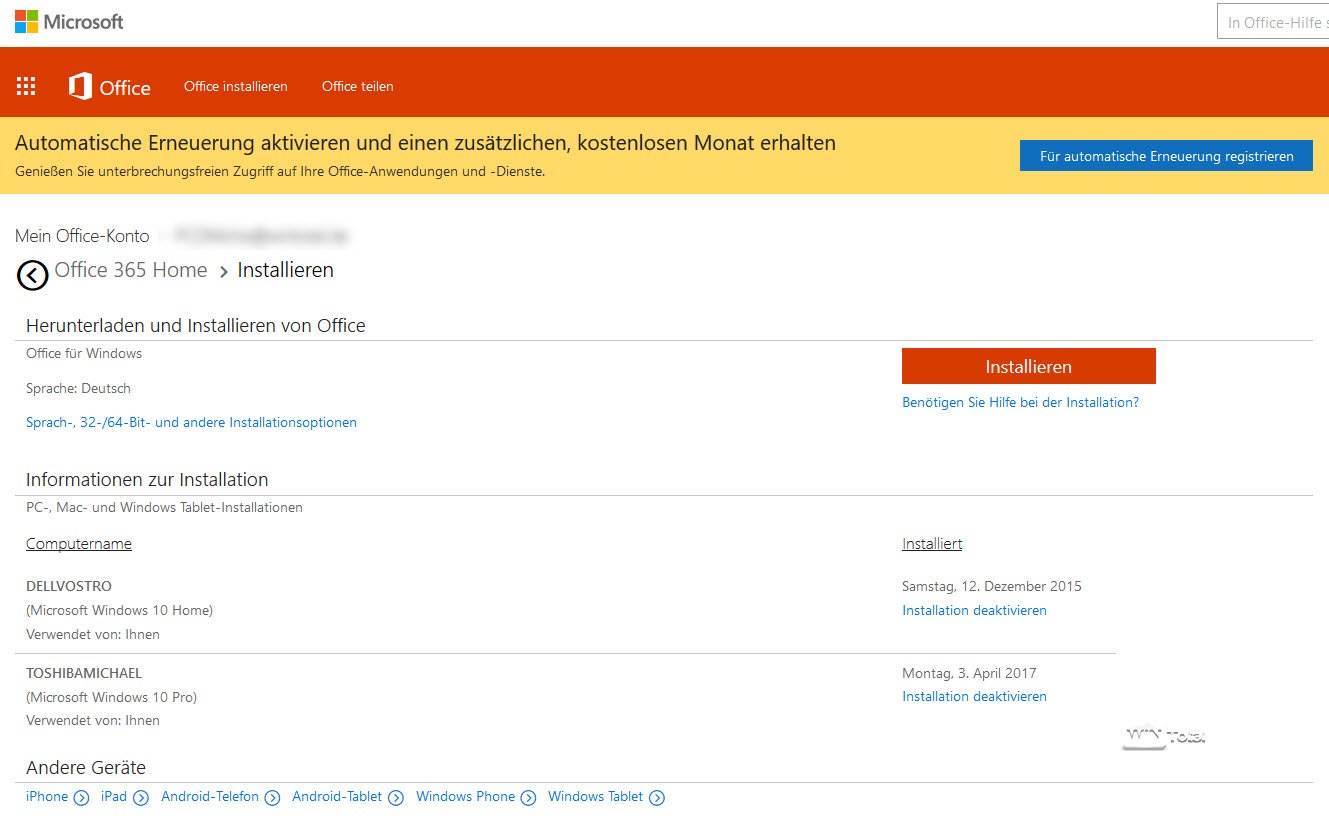Click the arrow icon next to Windows Phone

click(528, 798)
